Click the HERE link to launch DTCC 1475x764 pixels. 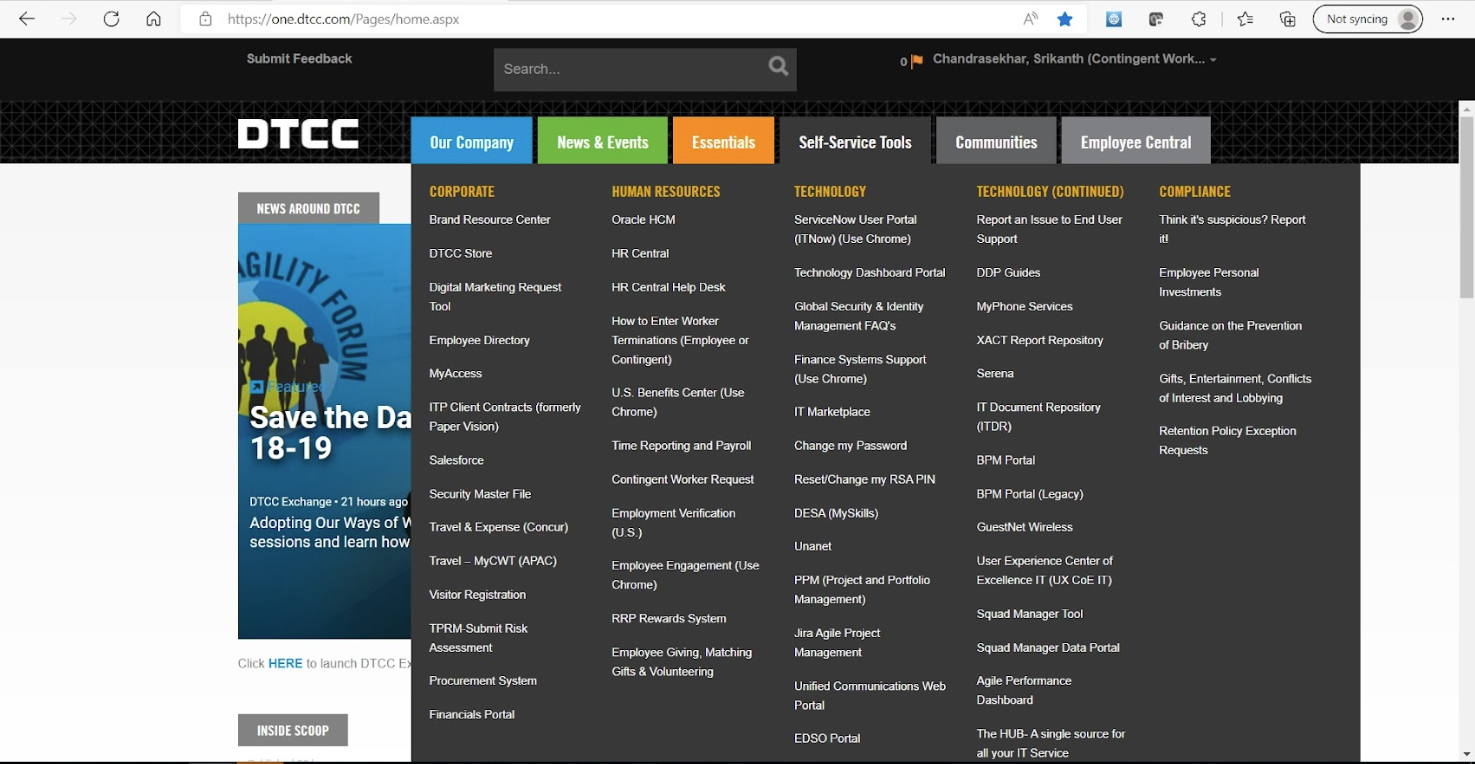(285, 664)
